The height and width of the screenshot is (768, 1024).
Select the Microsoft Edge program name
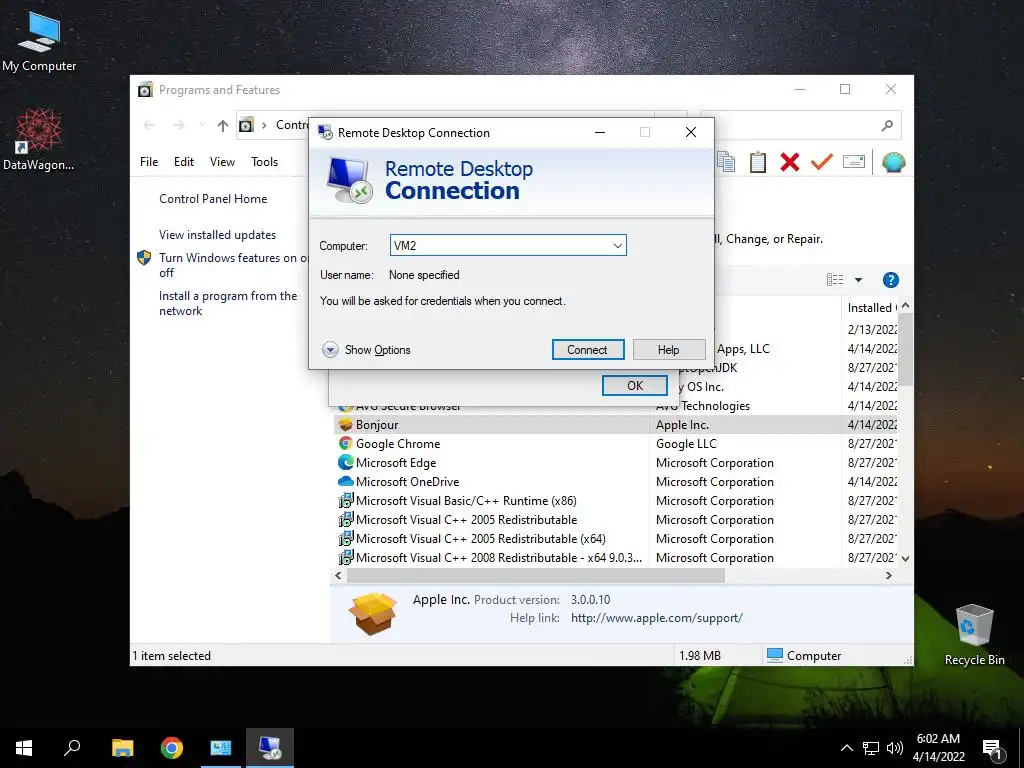[x=396, y=462]
